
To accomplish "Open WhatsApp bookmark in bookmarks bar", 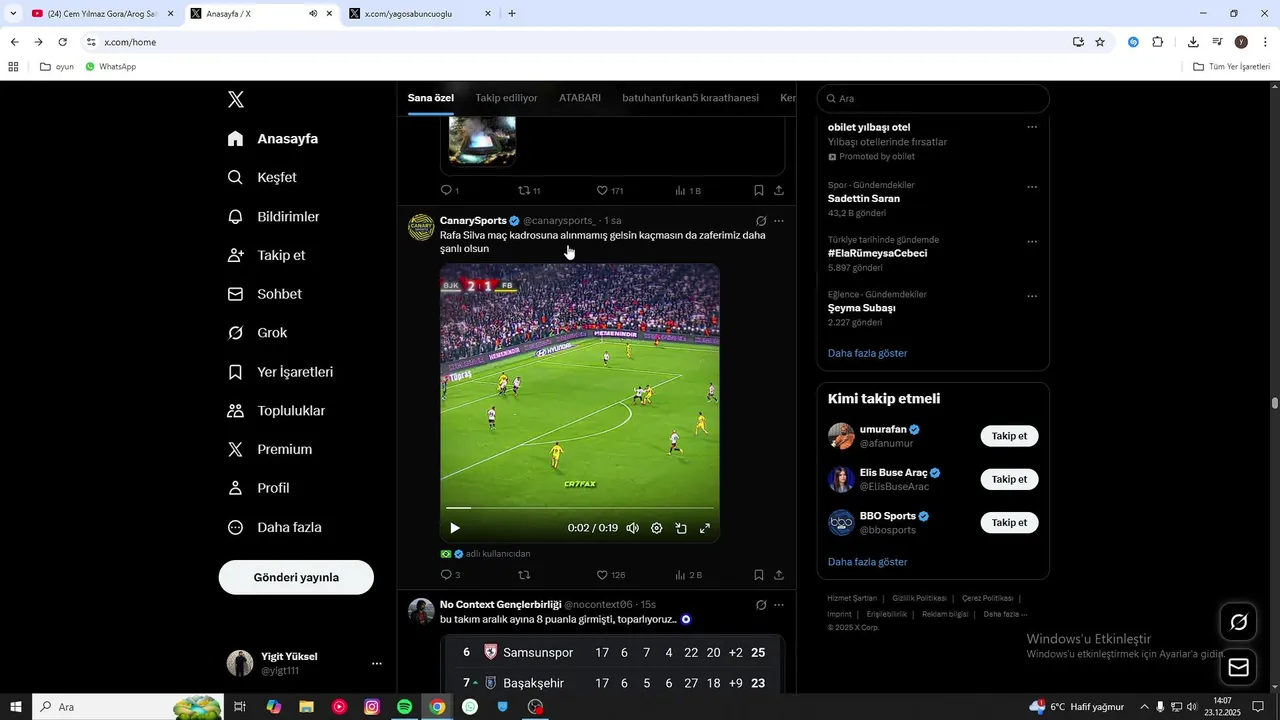I will [x=110, y=67].
